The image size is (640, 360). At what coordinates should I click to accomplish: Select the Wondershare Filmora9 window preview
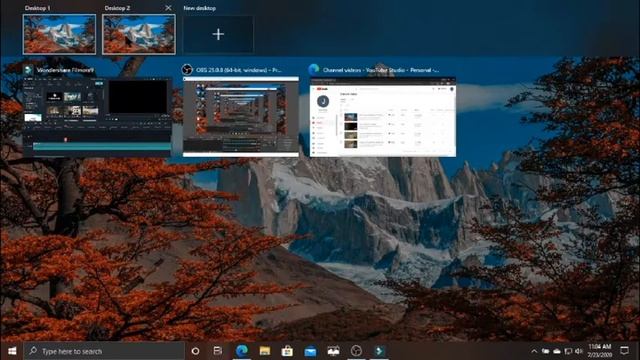pyautogui.click(x=97, y=117)
